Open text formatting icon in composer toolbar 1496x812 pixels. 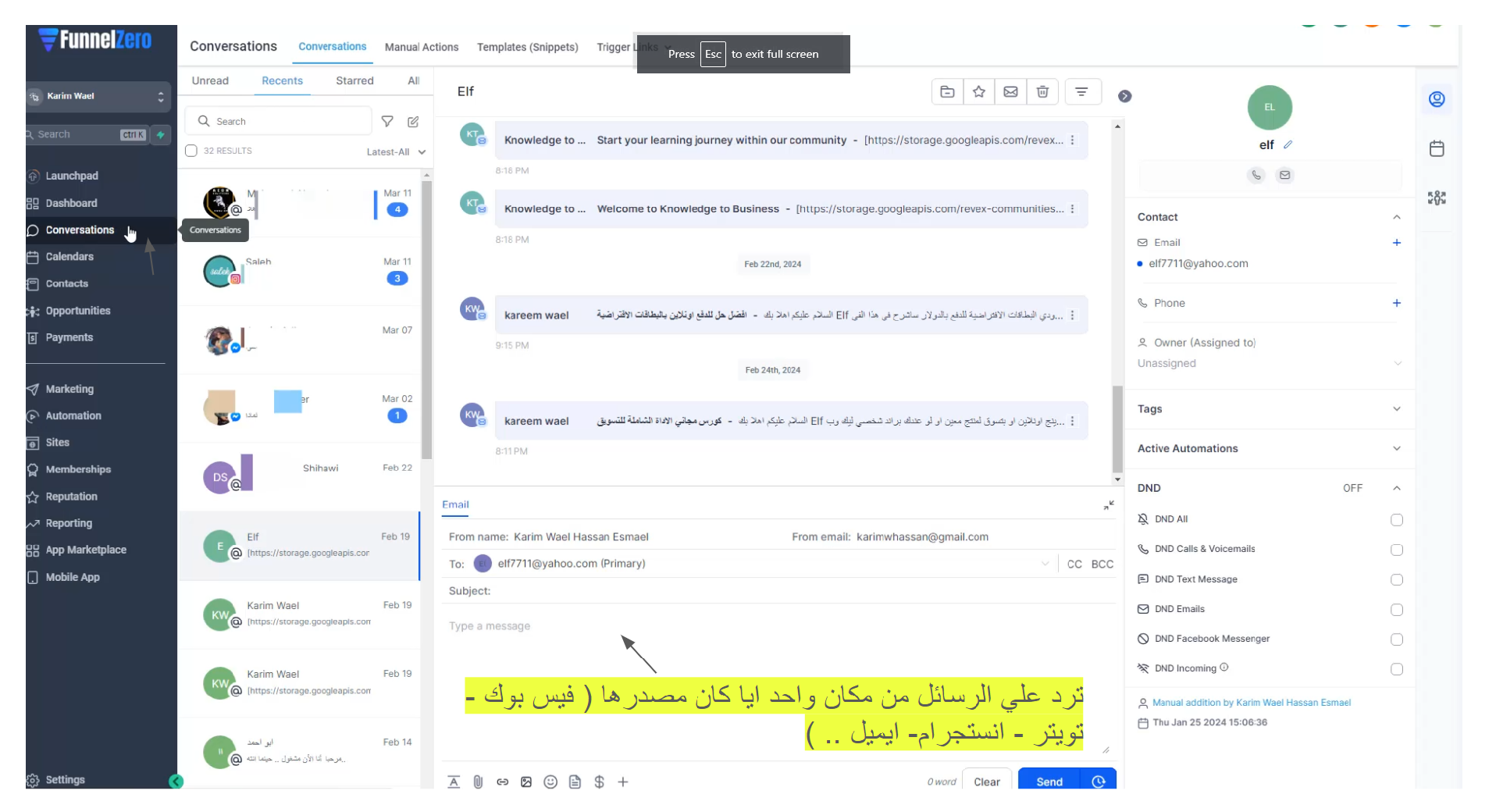coord(454,782)
